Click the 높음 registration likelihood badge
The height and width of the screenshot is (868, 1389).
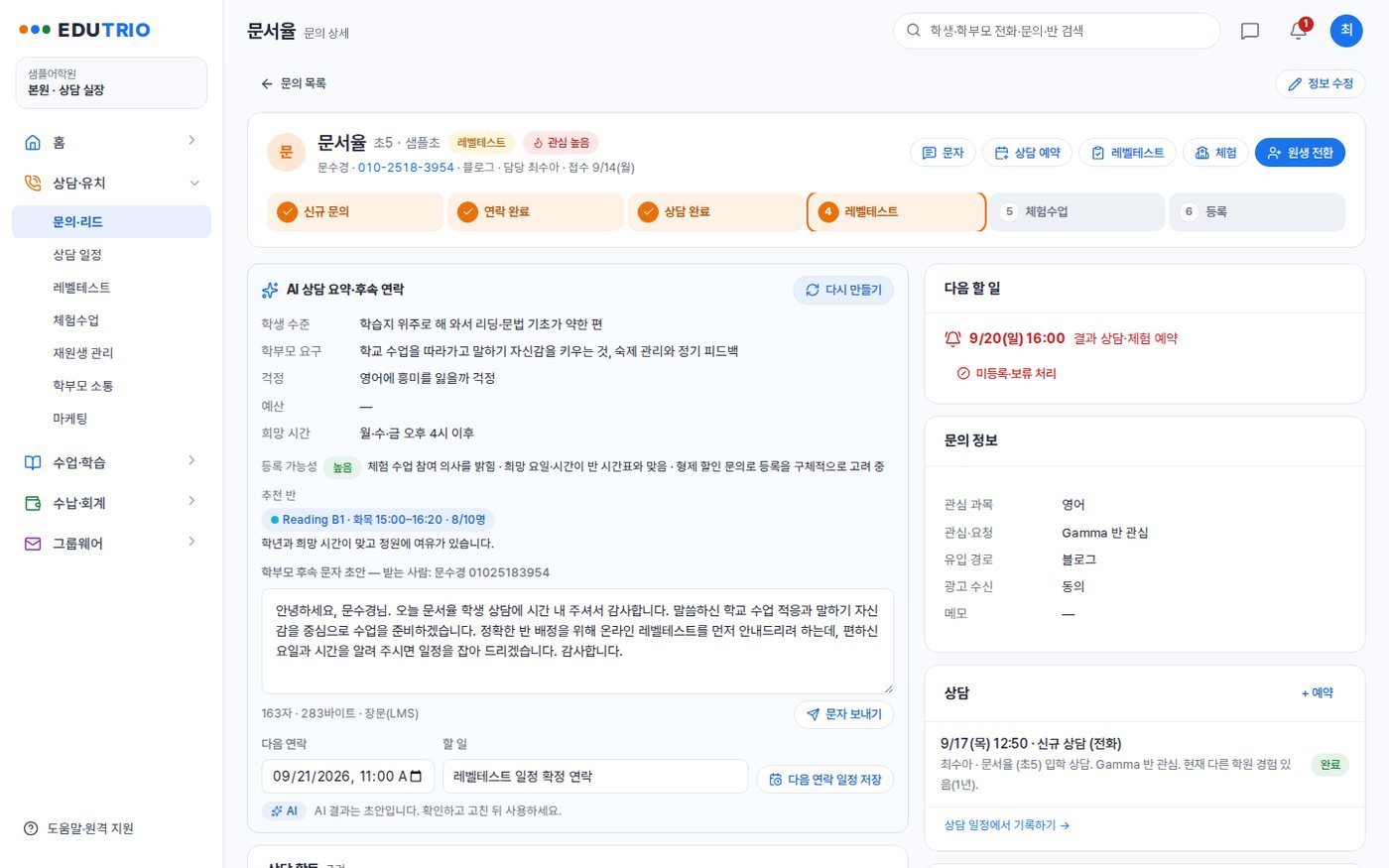pos(342,467)
